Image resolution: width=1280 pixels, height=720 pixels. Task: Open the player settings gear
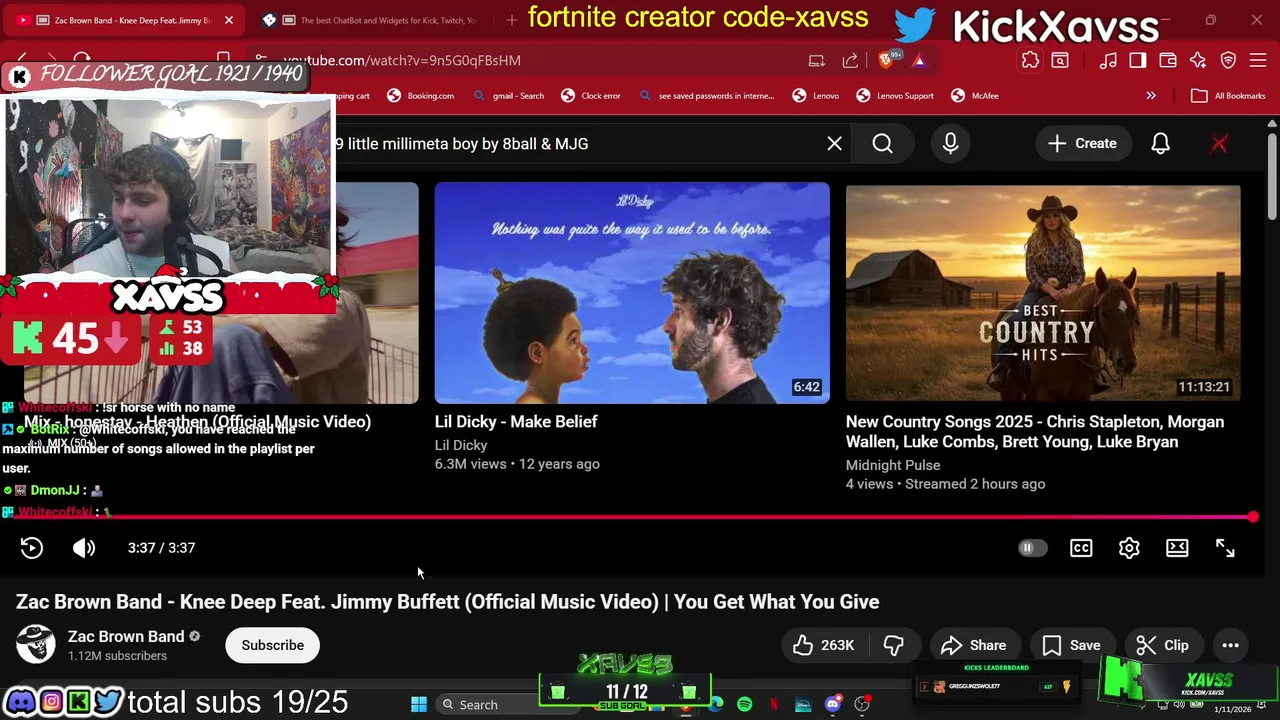[1129, 548]
